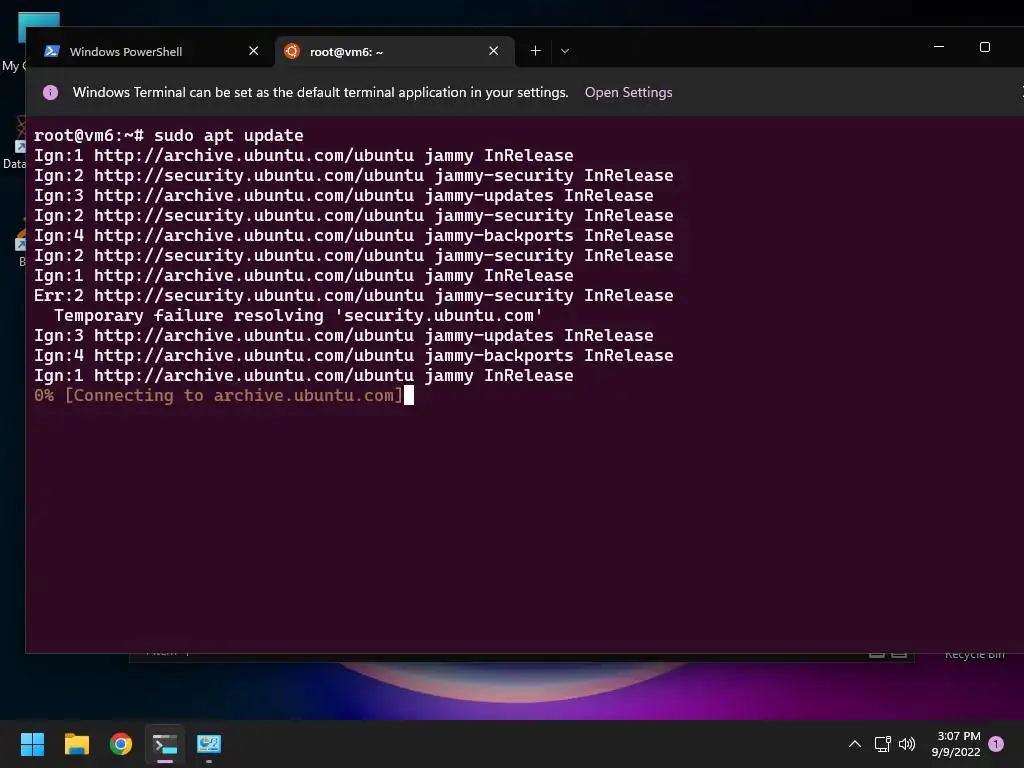Viewport: 1024px width, 768px height.
Task: Click the Ubuntu icon on the tab
Action: coord(292,51)
